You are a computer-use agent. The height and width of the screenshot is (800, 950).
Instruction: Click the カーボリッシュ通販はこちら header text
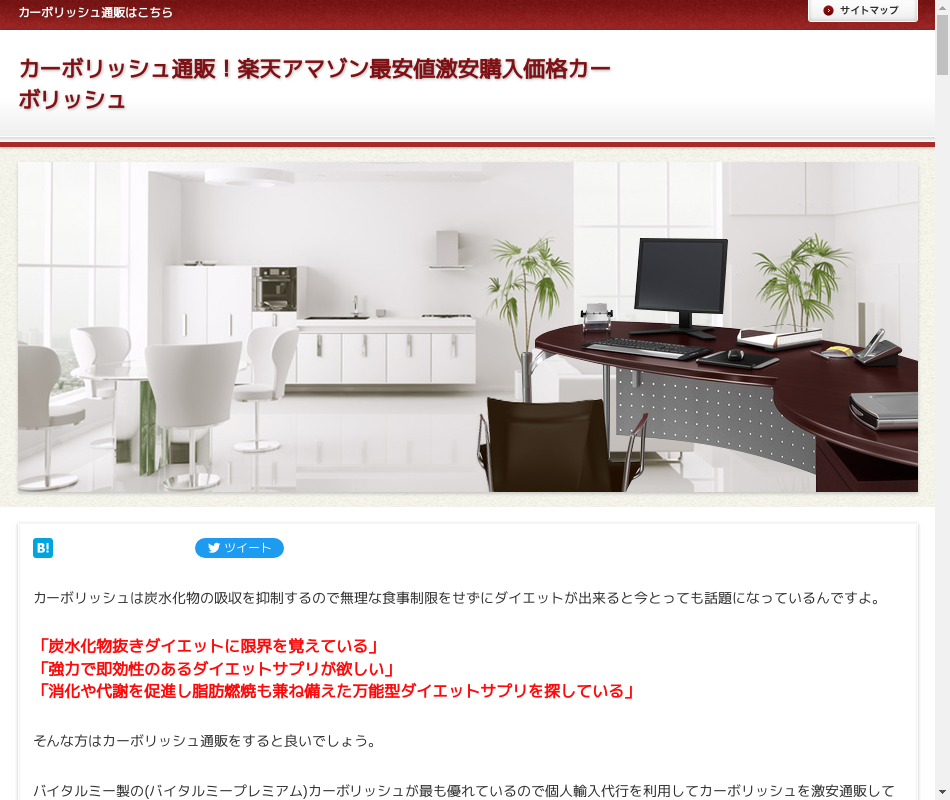[x=95, y=13]
